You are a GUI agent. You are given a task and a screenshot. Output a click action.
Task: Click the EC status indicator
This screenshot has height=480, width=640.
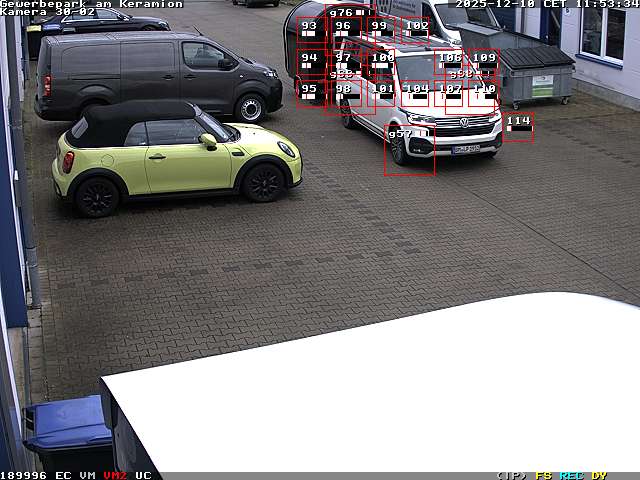pyautogui.click(x=63, y=475)
